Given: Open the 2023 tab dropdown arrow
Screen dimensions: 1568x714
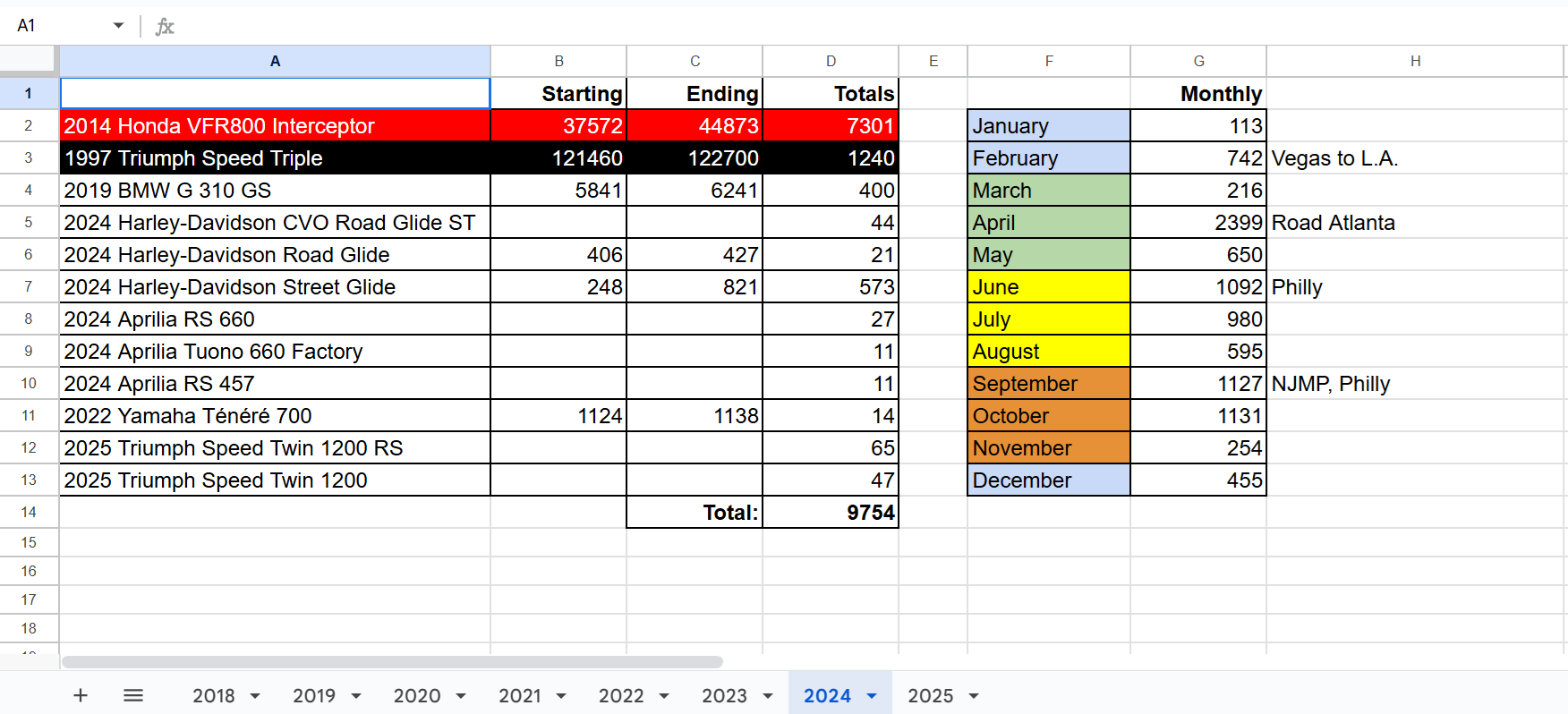Looking at the screenshot, I should pos(768,696).
